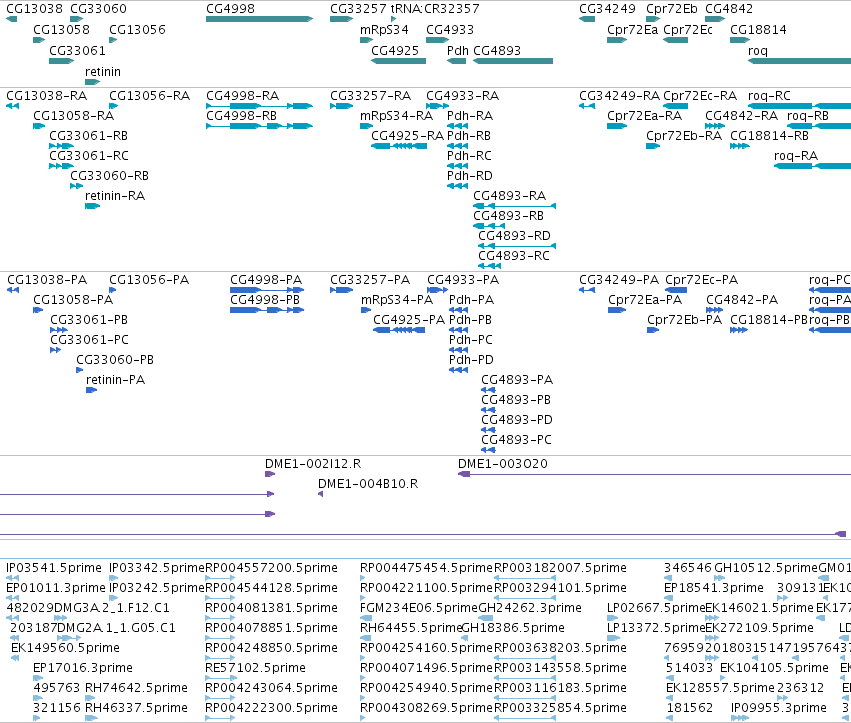Select the CG33061-RC transcript label
Screen dimensions: 851x723
click(89, 156)
